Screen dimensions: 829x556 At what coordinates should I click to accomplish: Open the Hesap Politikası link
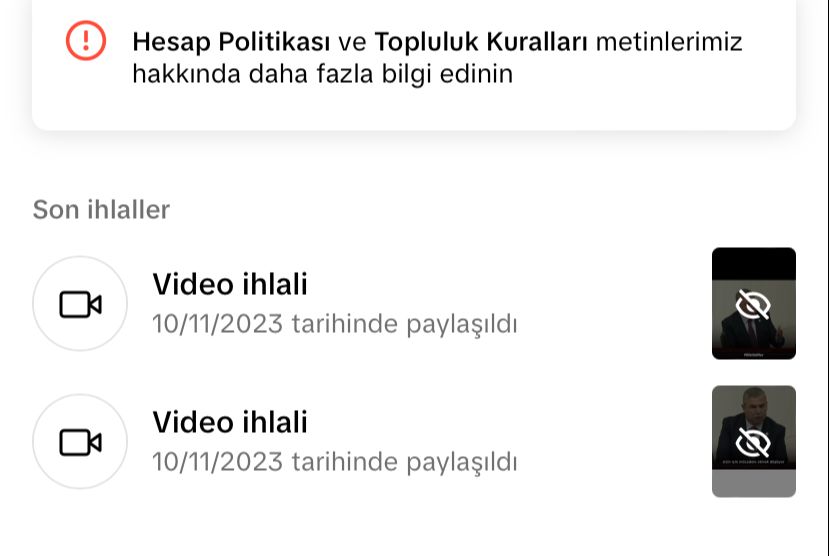pyautogui.click(x=231, y=42)
